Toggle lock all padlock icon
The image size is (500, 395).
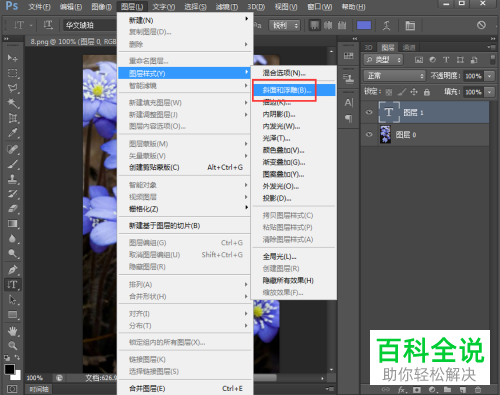click(427, 92)
